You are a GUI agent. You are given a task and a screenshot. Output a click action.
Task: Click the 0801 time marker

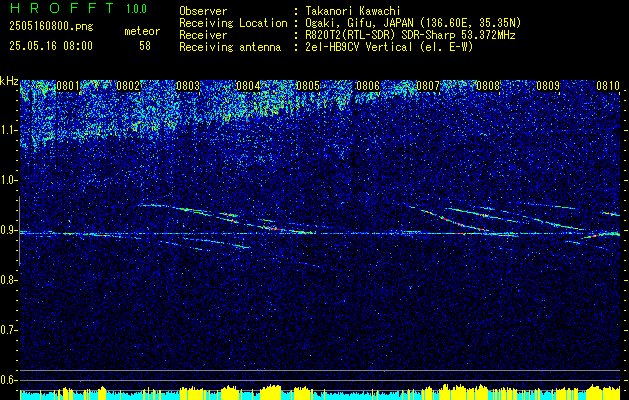(x=68, y=86)
